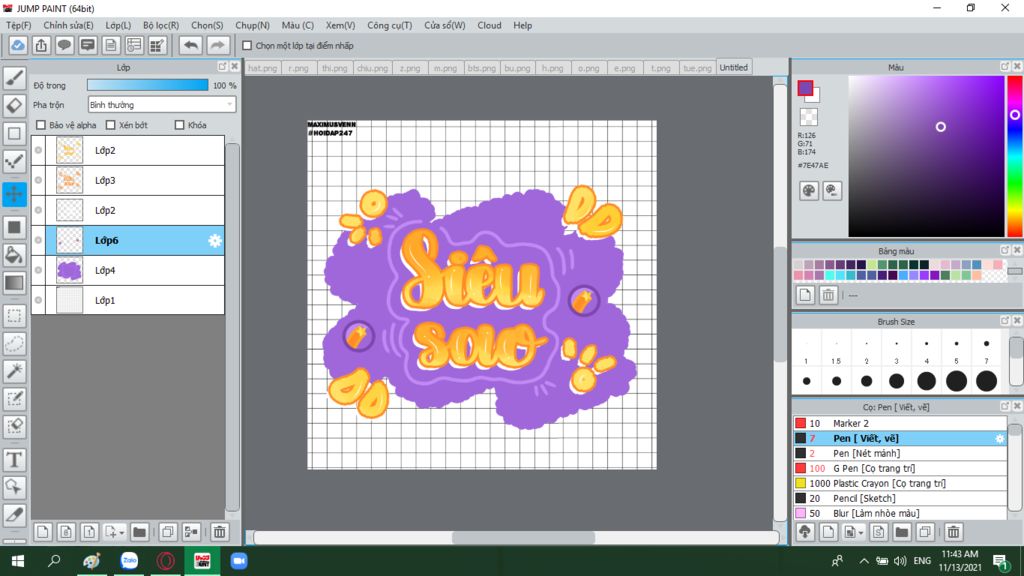Expand the add-brush dropdown in Cọ panel

[x=861, y=533]
